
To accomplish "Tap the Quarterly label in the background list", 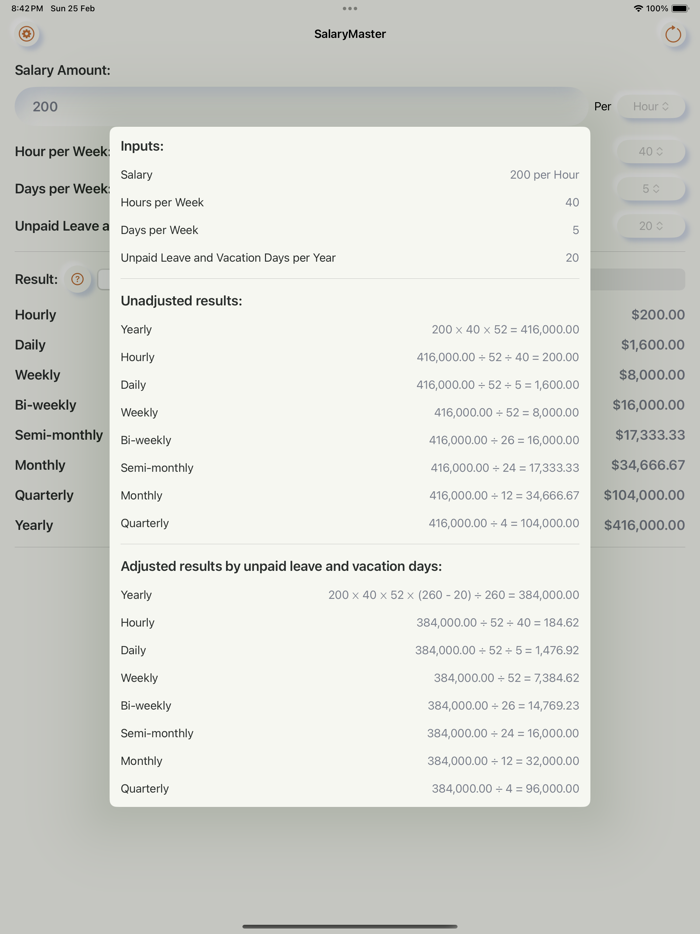I will click(44, 495).
